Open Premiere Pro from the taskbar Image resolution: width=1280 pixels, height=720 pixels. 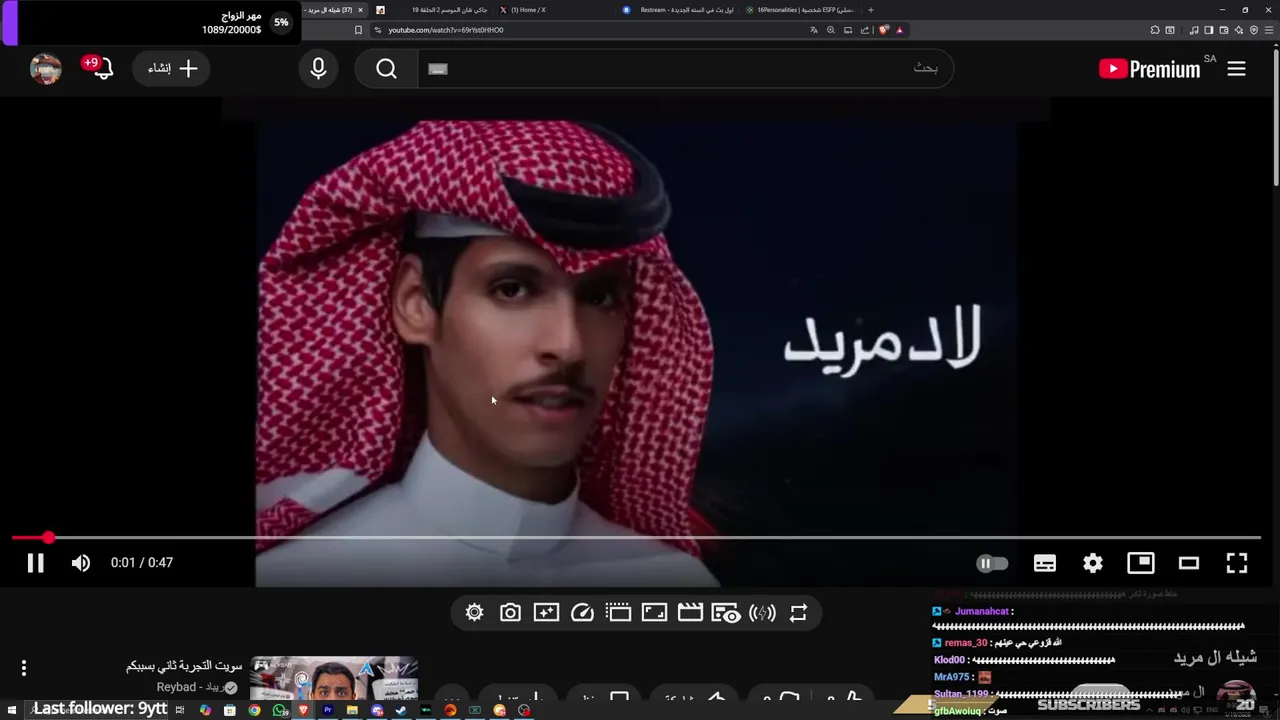click(327, 710)
